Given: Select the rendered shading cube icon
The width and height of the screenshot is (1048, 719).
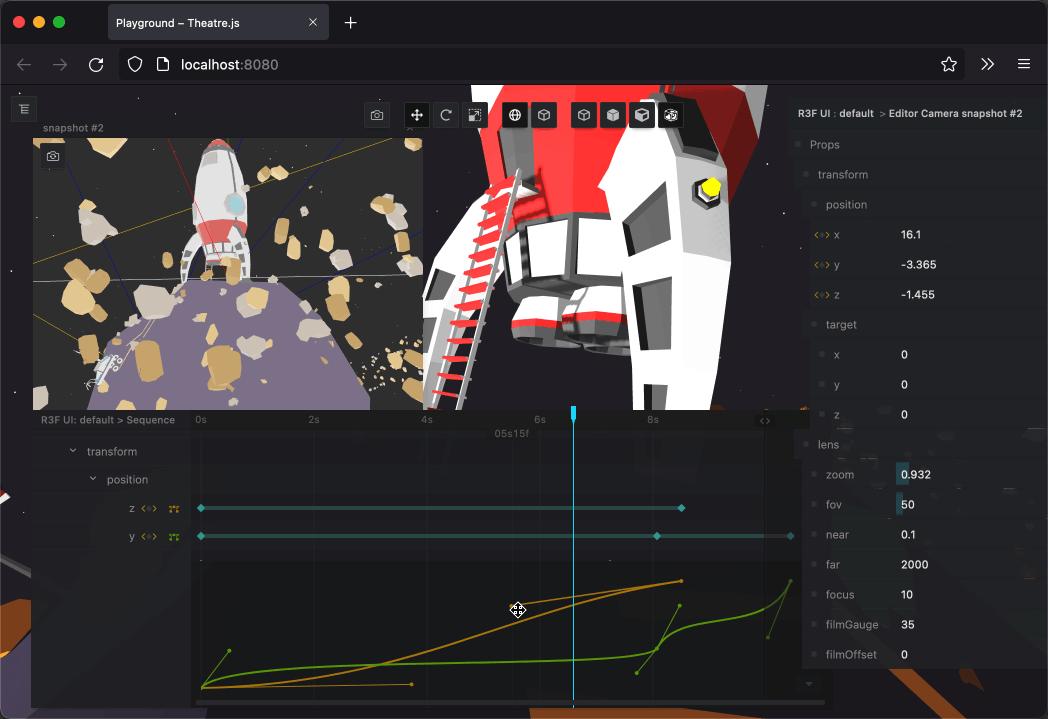Looking at the screenshot, I should tap(642, 115).
